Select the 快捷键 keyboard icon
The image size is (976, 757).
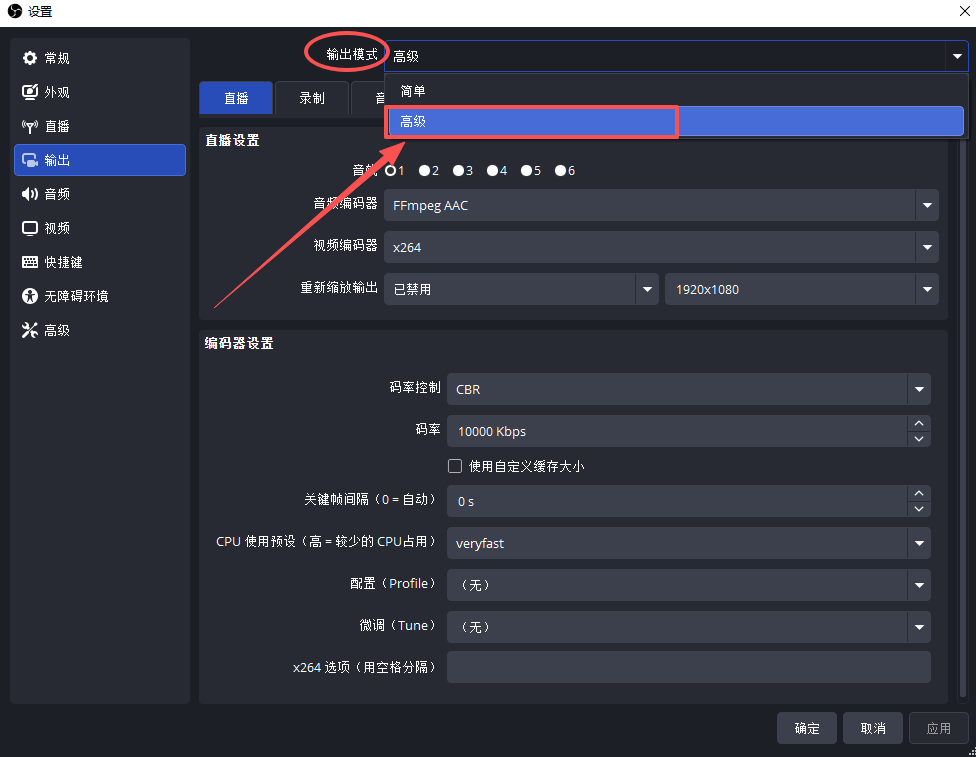pyautogui.click(x=30, y=262)
